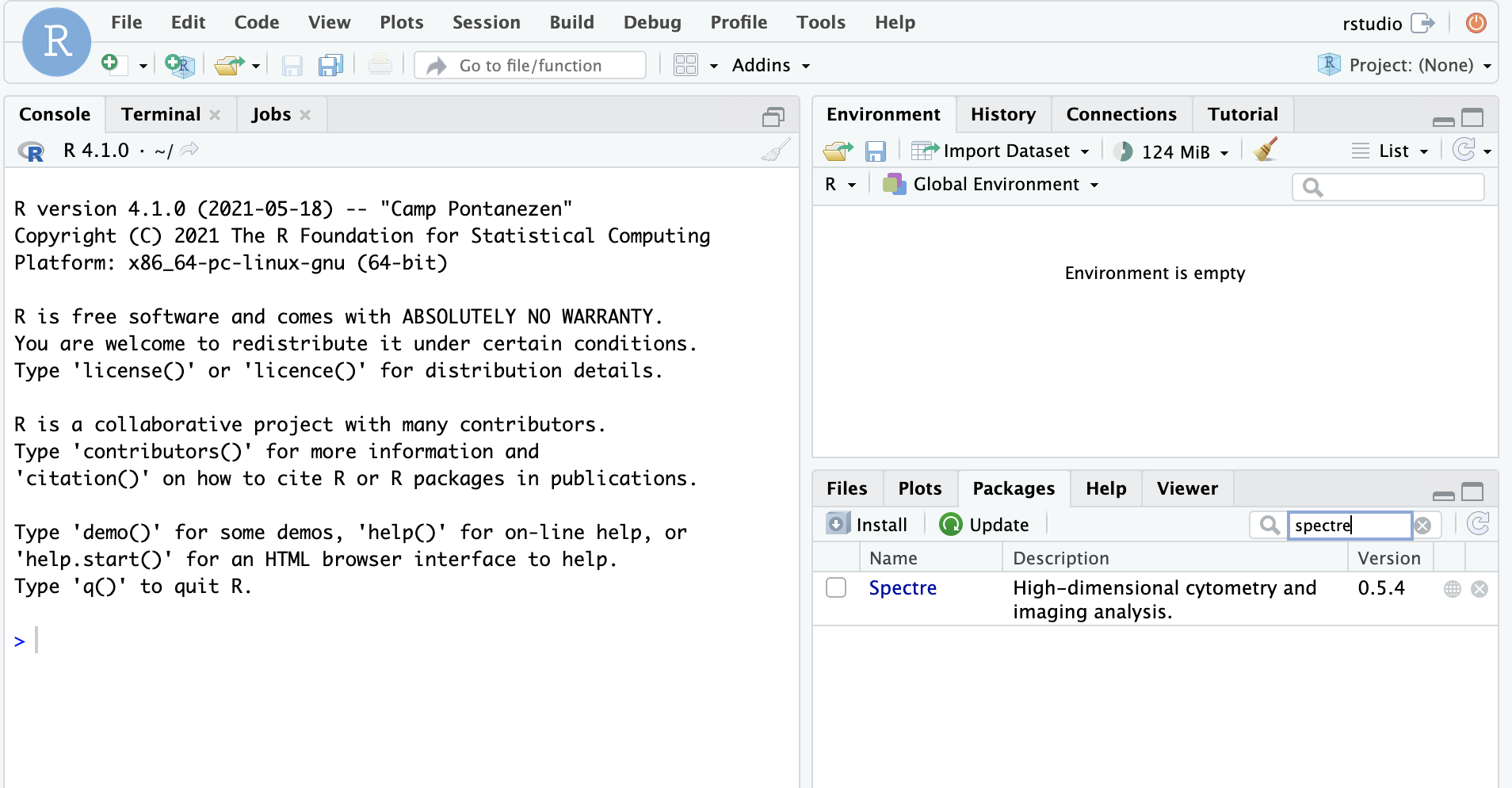Check the Spectre package checkbox
The width and height of the screenshot is (1512, 788).
(x=836, y=587)
